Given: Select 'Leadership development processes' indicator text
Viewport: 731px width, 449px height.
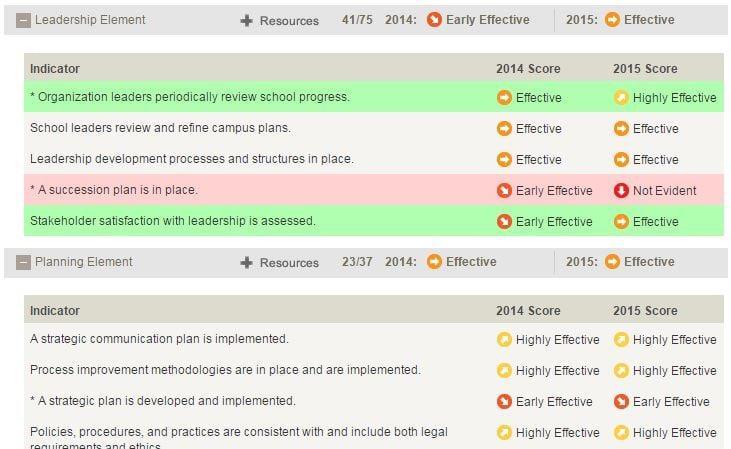Looking at the screenshot, I should point(192,159).
